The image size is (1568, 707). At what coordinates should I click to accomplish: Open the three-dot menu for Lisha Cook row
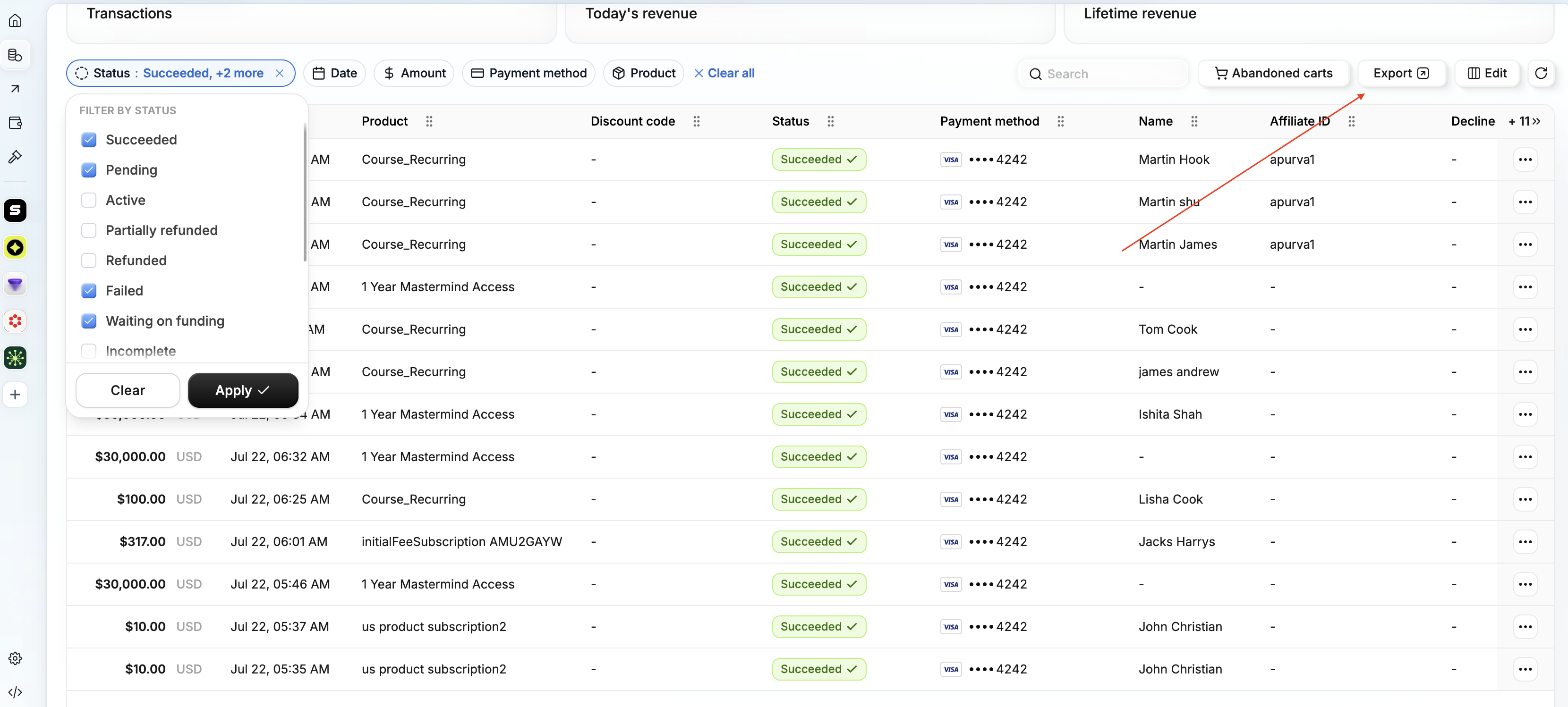(x=1525, y=499)
